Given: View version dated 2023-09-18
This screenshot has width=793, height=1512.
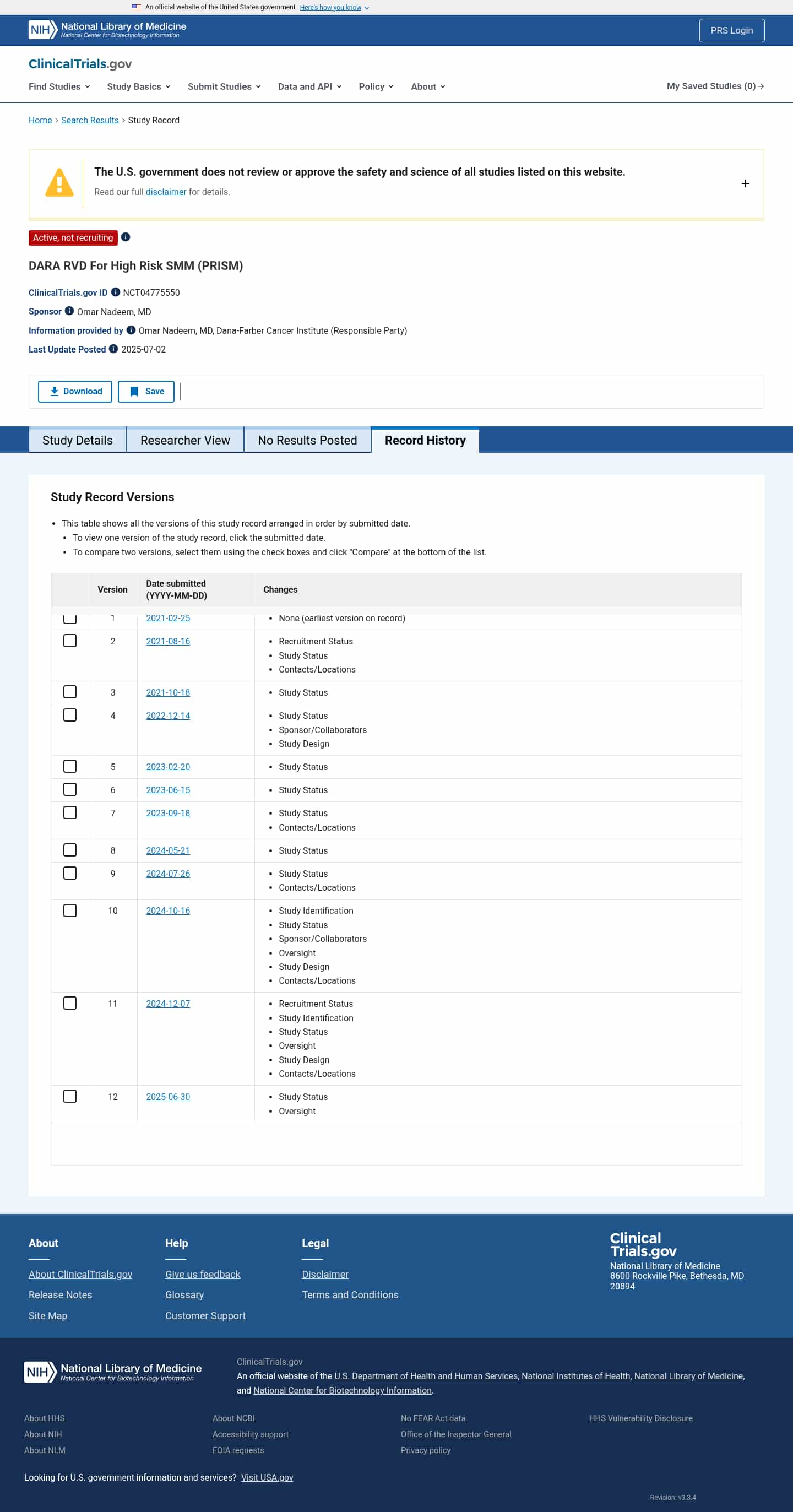Looking at the screenshot, I should (x=168, y=813).
